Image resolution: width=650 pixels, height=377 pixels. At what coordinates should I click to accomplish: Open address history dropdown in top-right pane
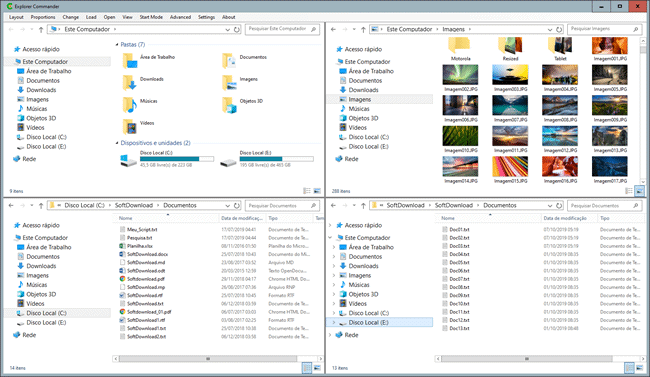(x=550, y=29)
